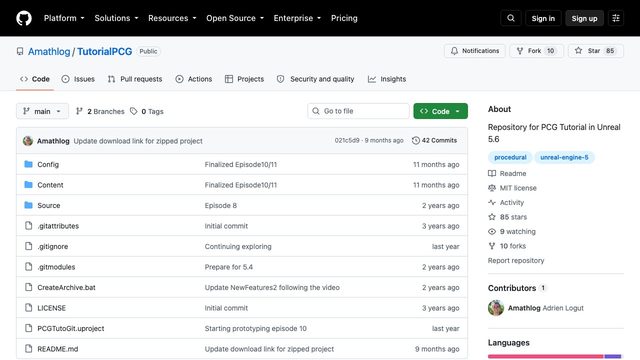Open the search magnifier in header
640x360 pixels.
[511, 18]
